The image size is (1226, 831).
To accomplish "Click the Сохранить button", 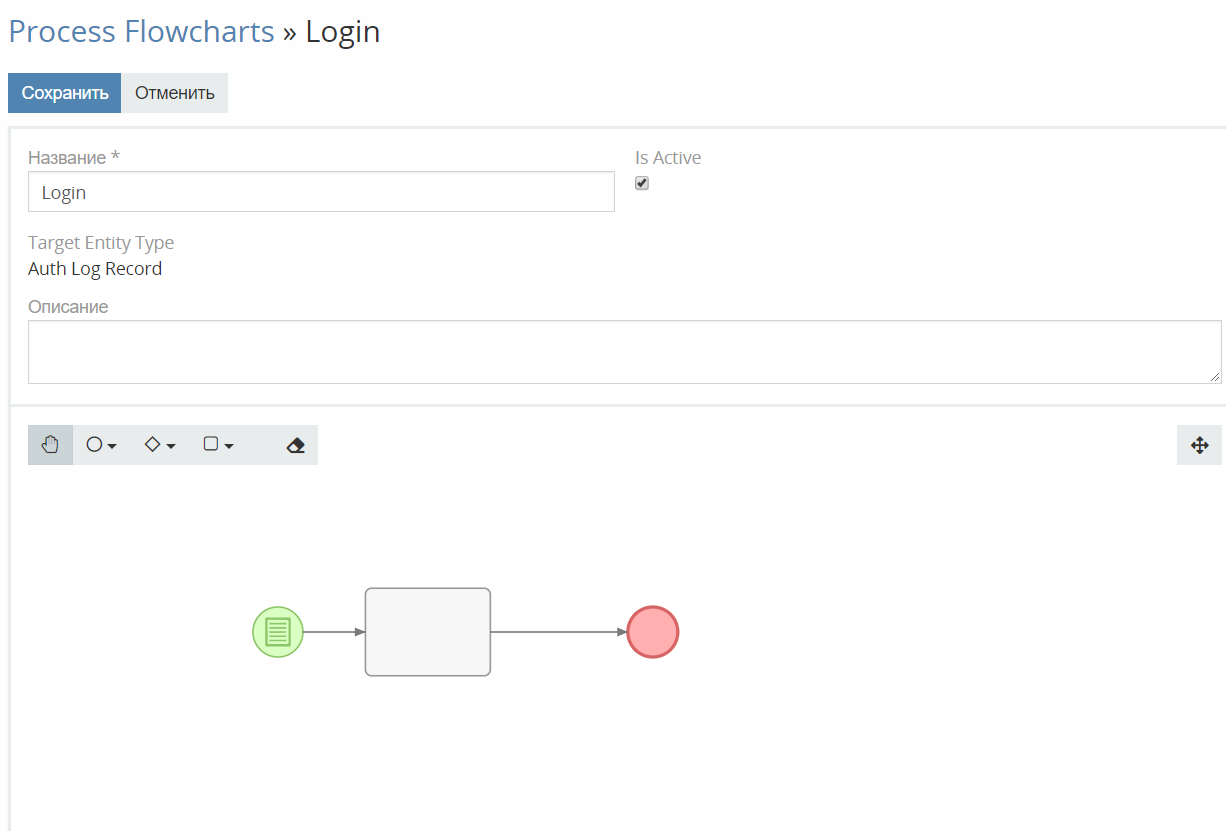I will [64, 93].
